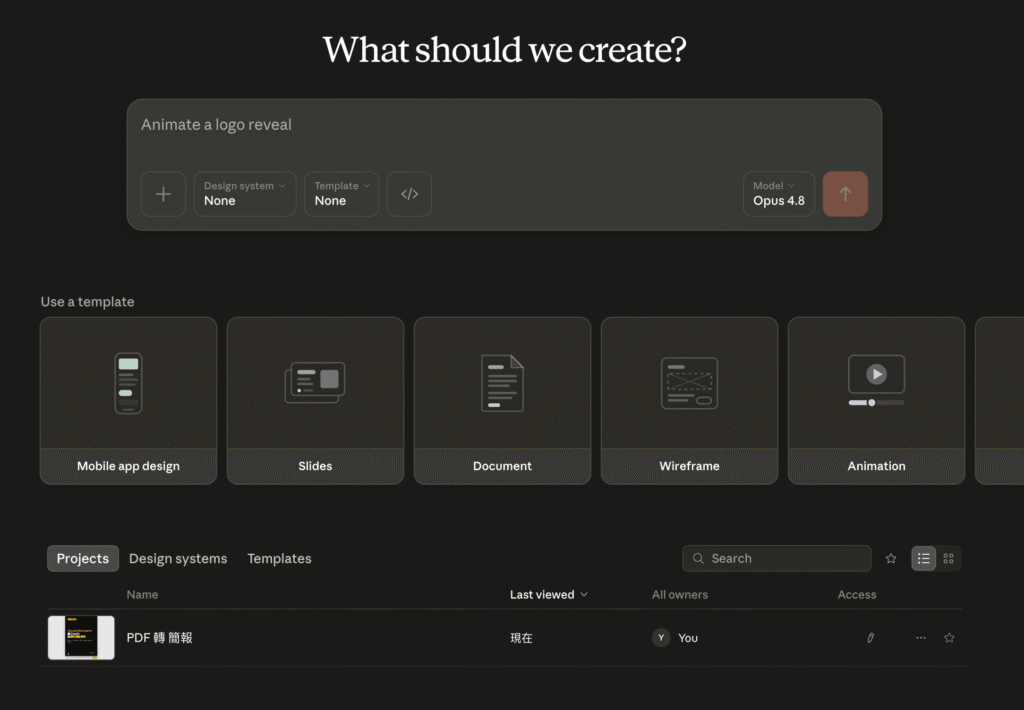Select the Projects tab
1024x710 pixels.
click(83, 558)
